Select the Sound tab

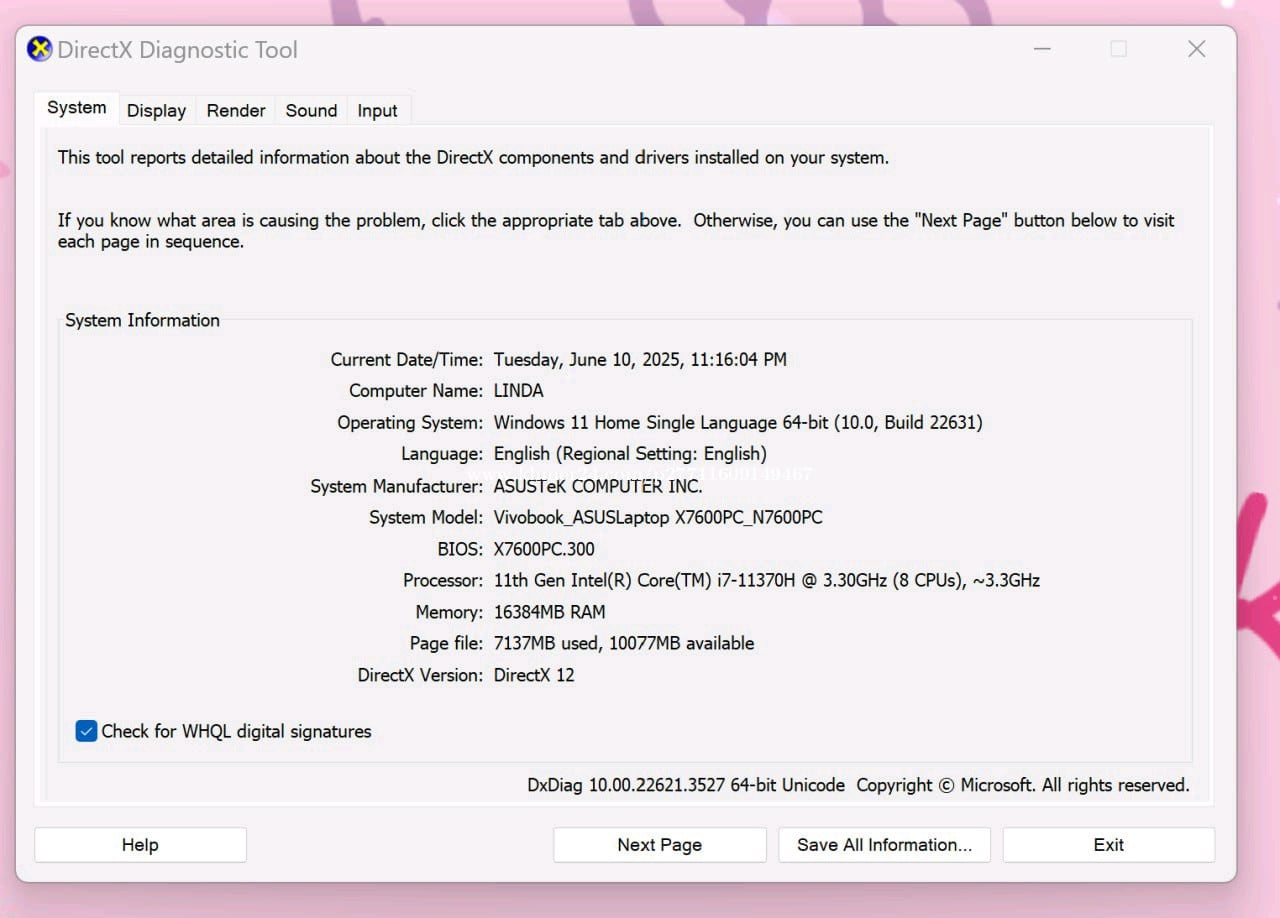point(311,111)
